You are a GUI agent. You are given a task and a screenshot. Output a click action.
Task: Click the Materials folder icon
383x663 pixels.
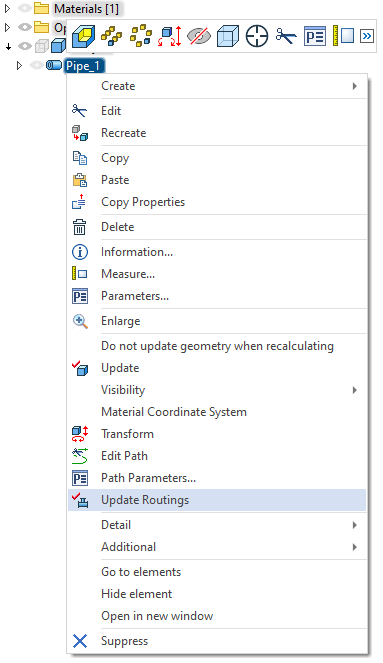[41, 8]
